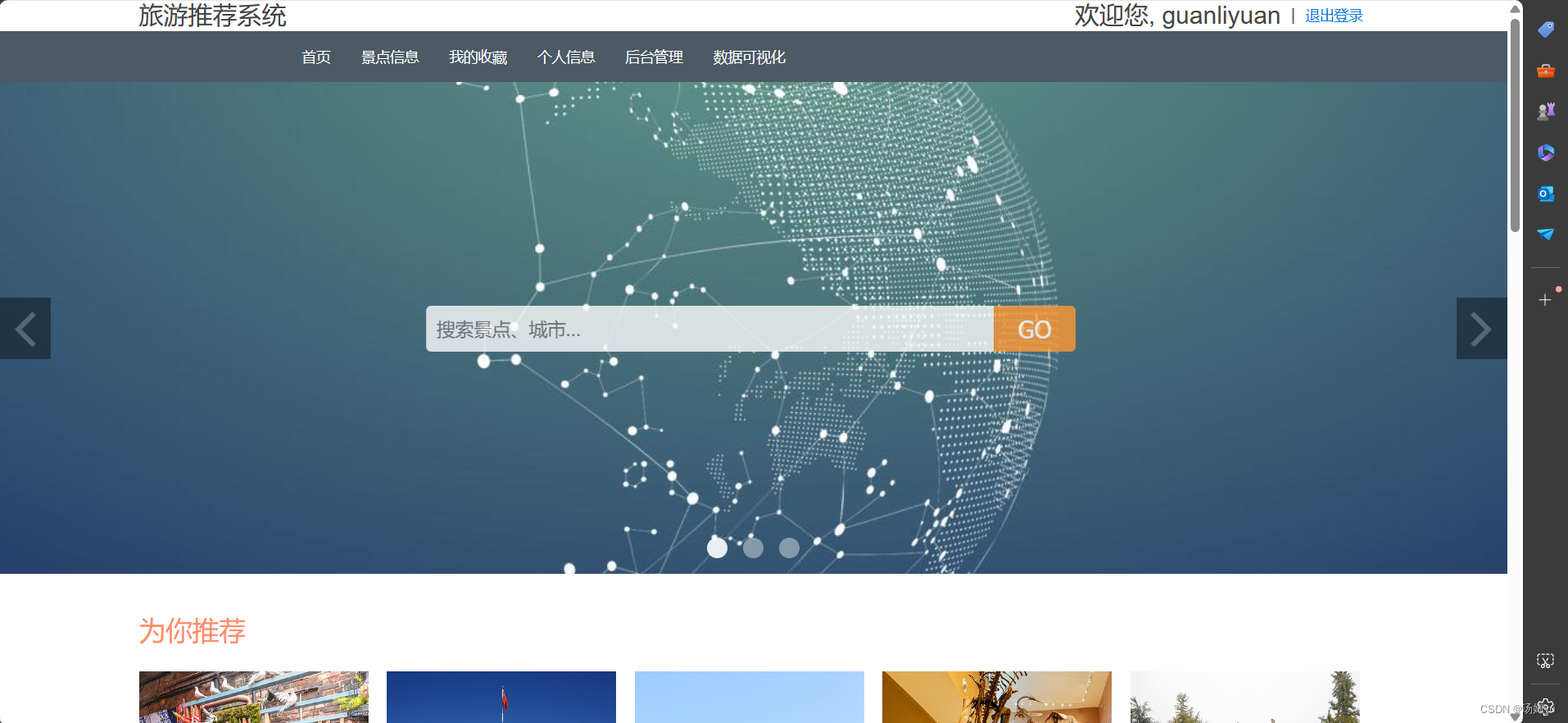The height and width of the screenshot is (723, 1568).
Task: Open the 首页 navigation item
Action: pos(316,57)
